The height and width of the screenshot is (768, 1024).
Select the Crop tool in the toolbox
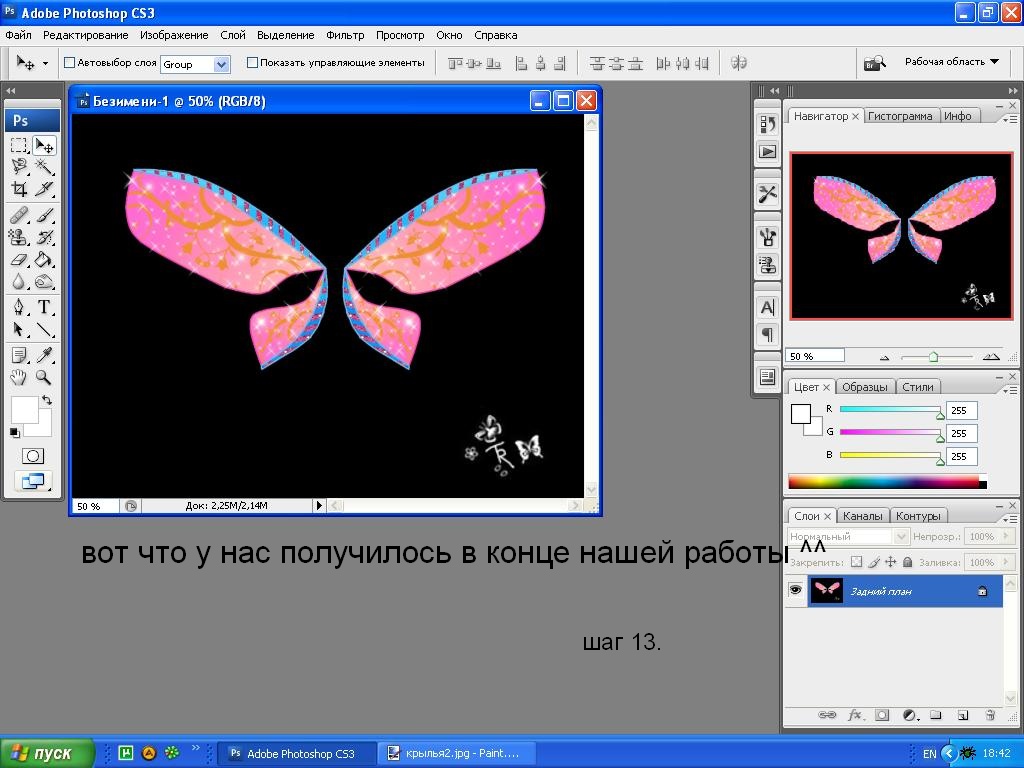19,189
